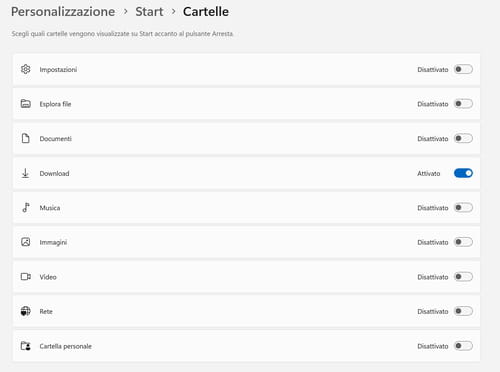Click the Impostazioni gear icon
Viewport: 500px width, 372px height.
point(26,69)
